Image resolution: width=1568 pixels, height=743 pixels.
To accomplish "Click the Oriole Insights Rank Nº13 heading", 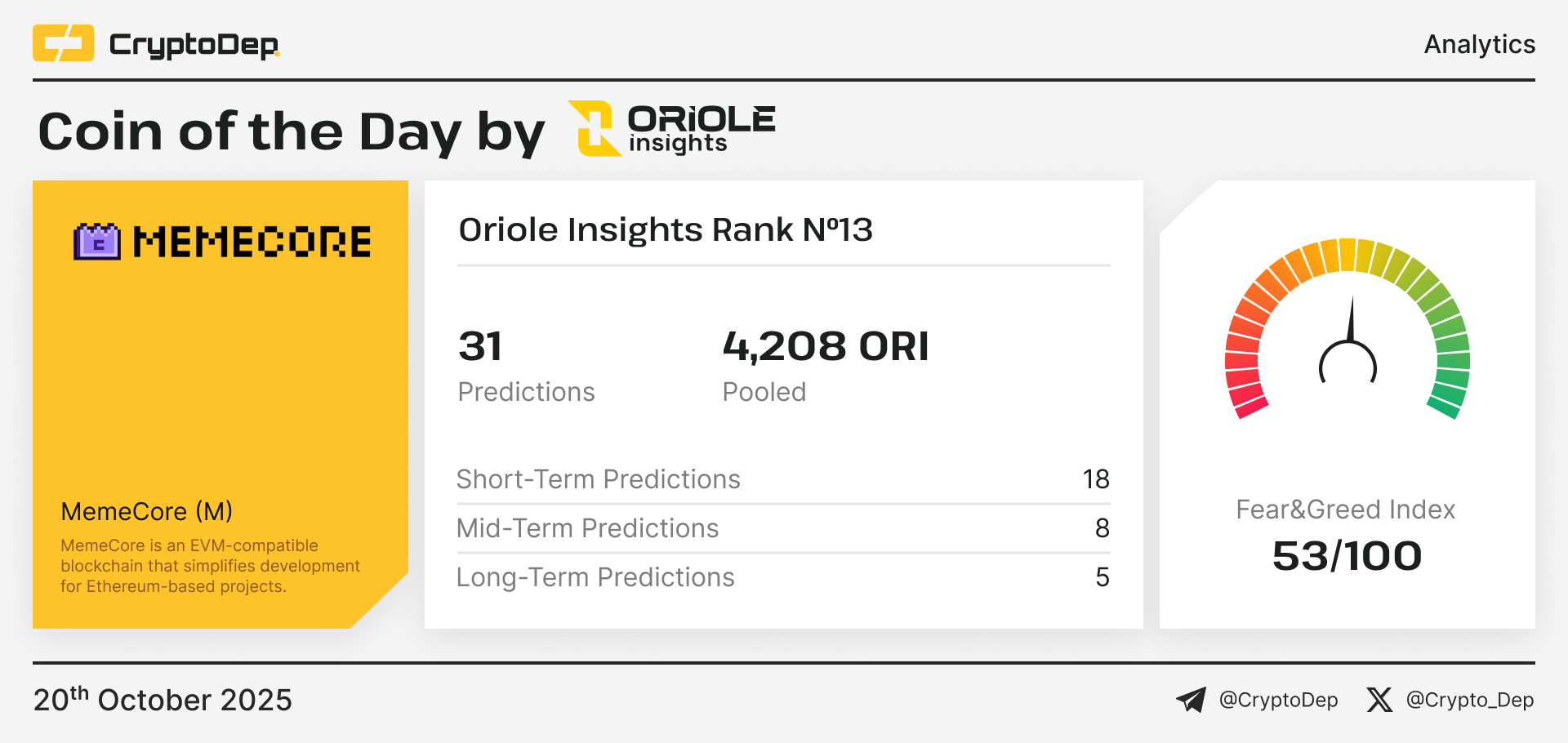I will (665, 229).
